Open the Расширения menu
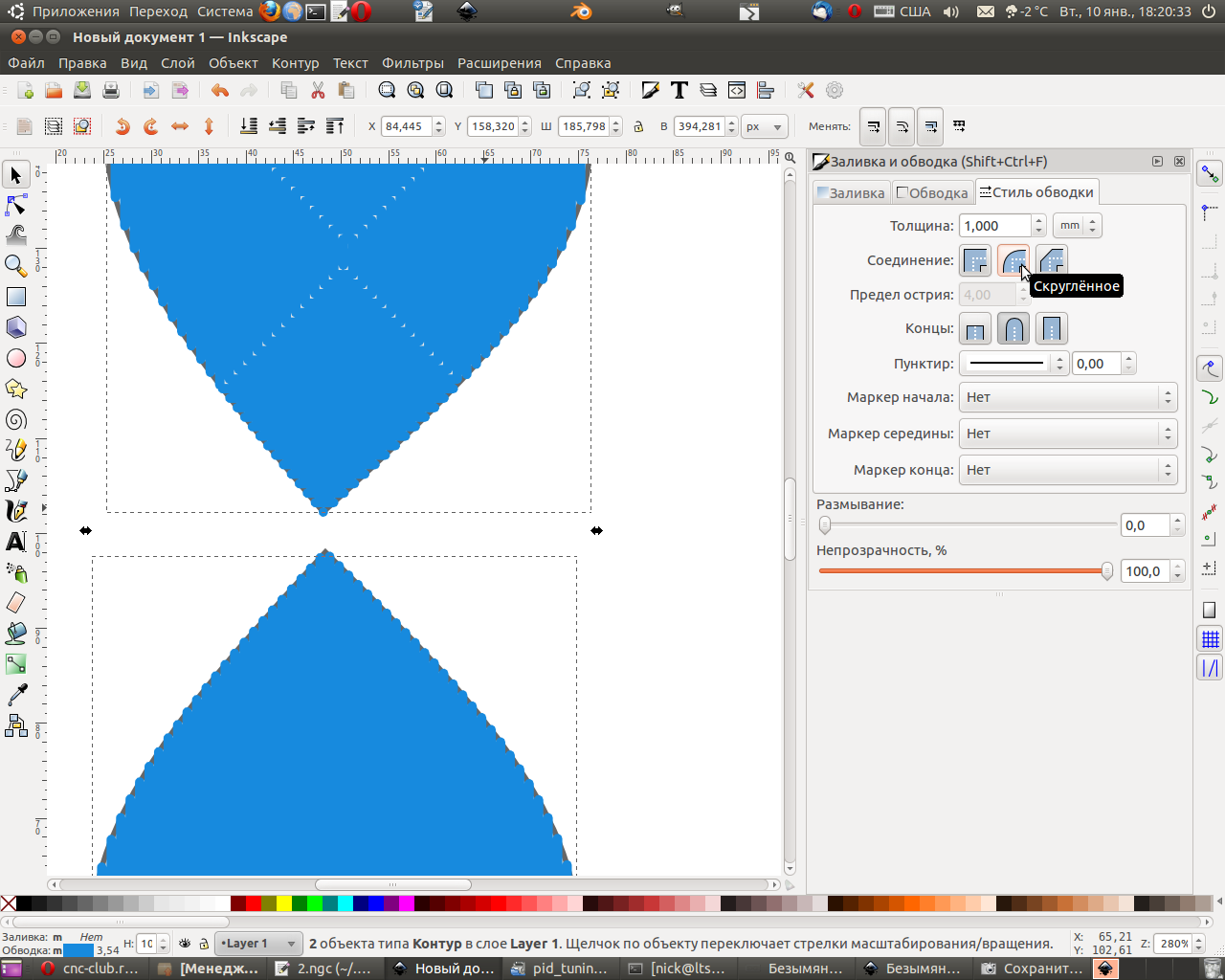 [x=500, y=63]
